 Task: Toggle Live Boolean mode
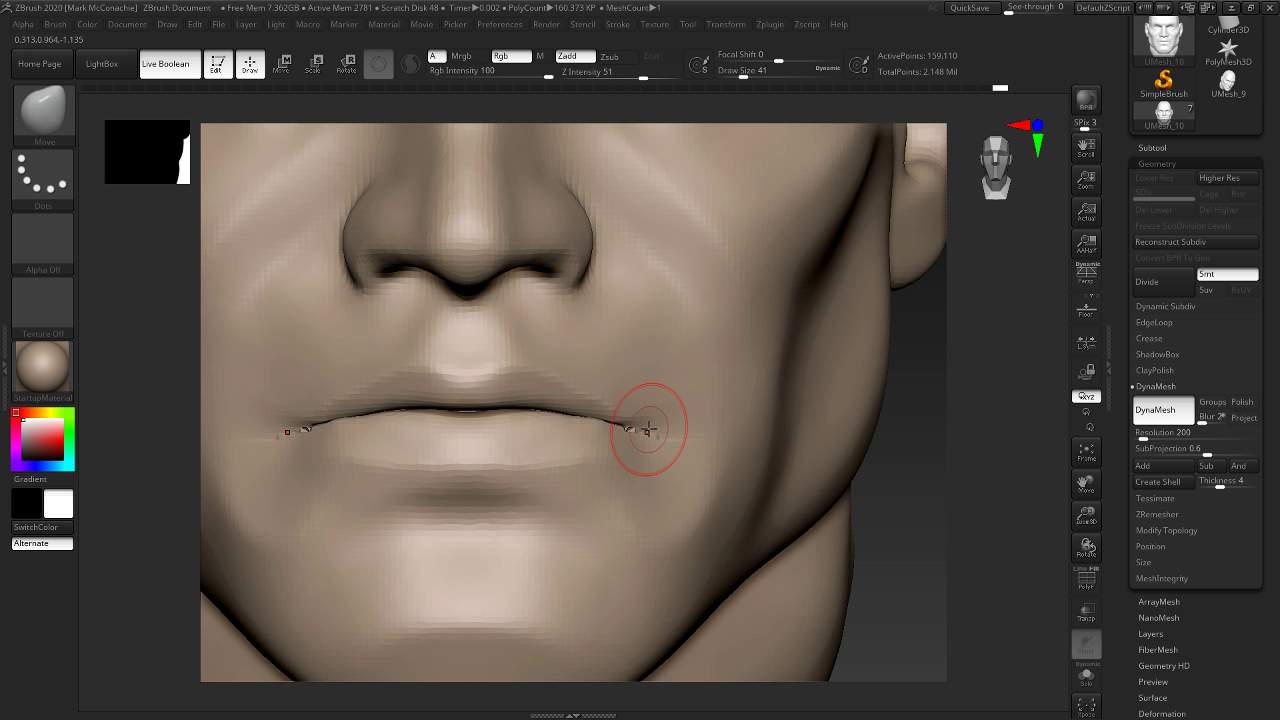pyautogui.click(x=165, y=64)
